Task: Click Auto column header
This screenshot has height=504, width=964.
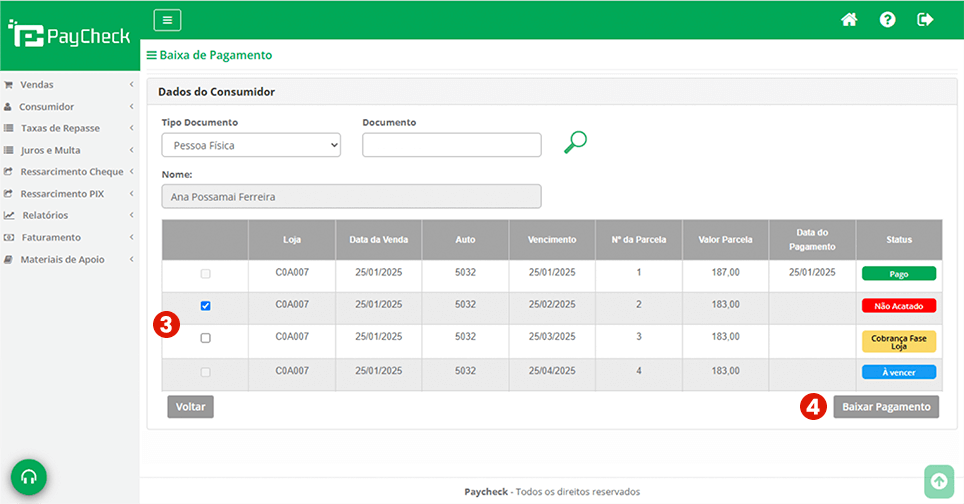Action: 465,240
